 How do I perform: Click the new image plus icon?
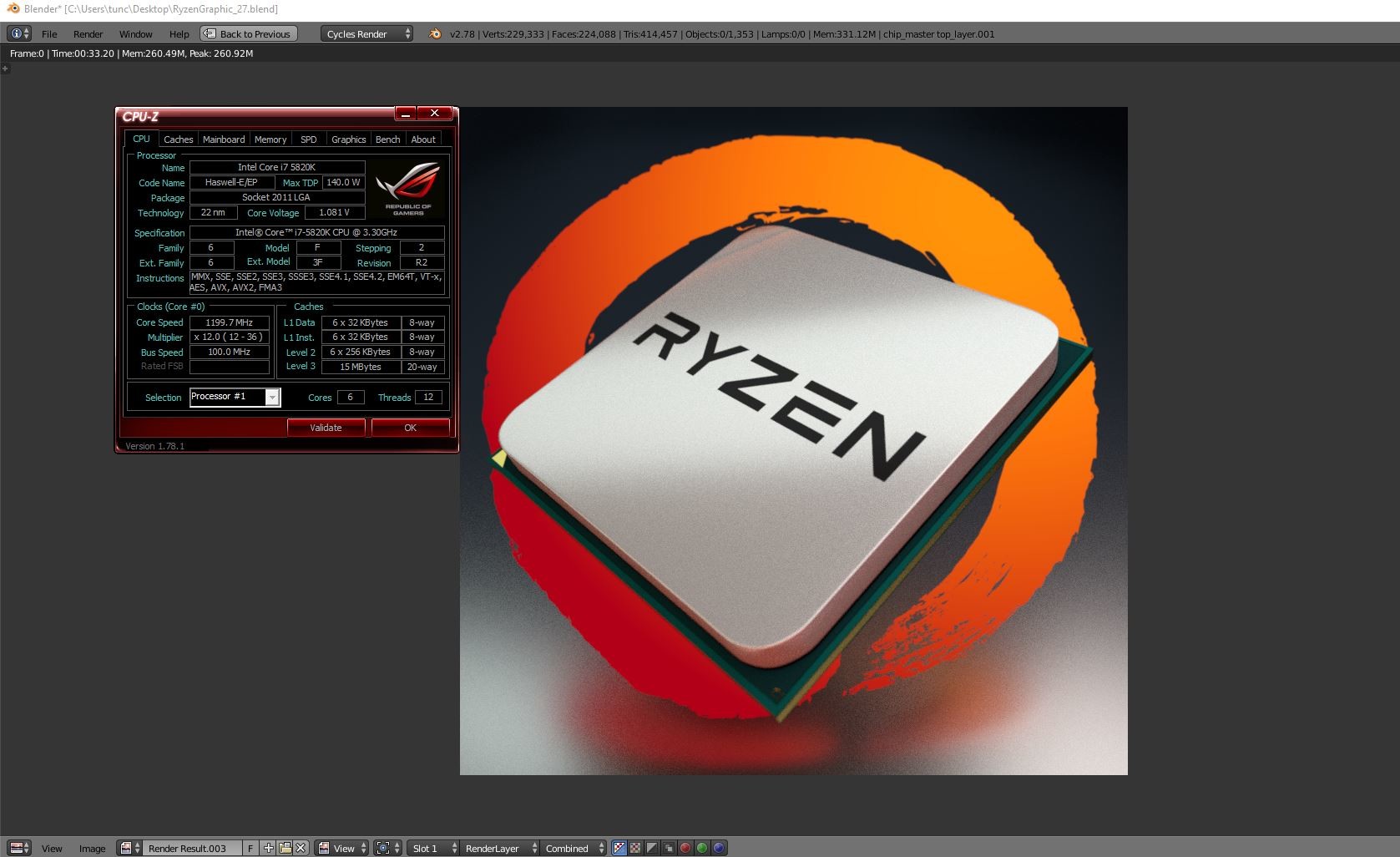point(268,848)
